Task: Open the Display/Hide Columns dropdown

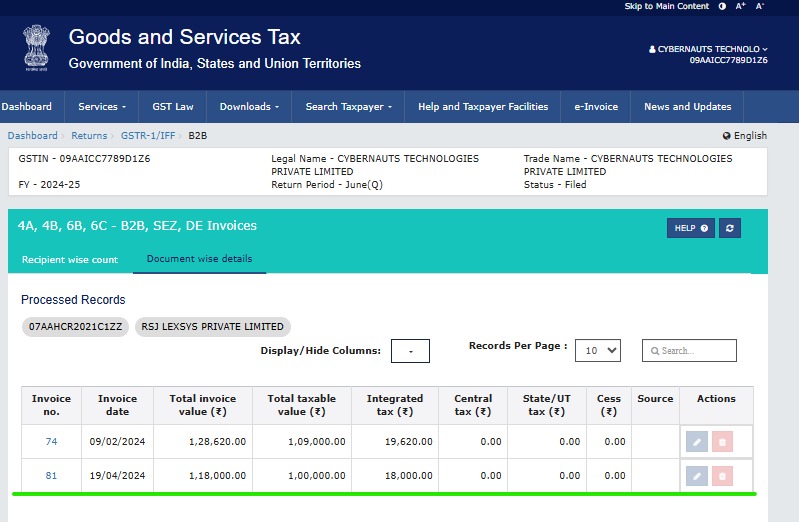Action: [410, 351]
